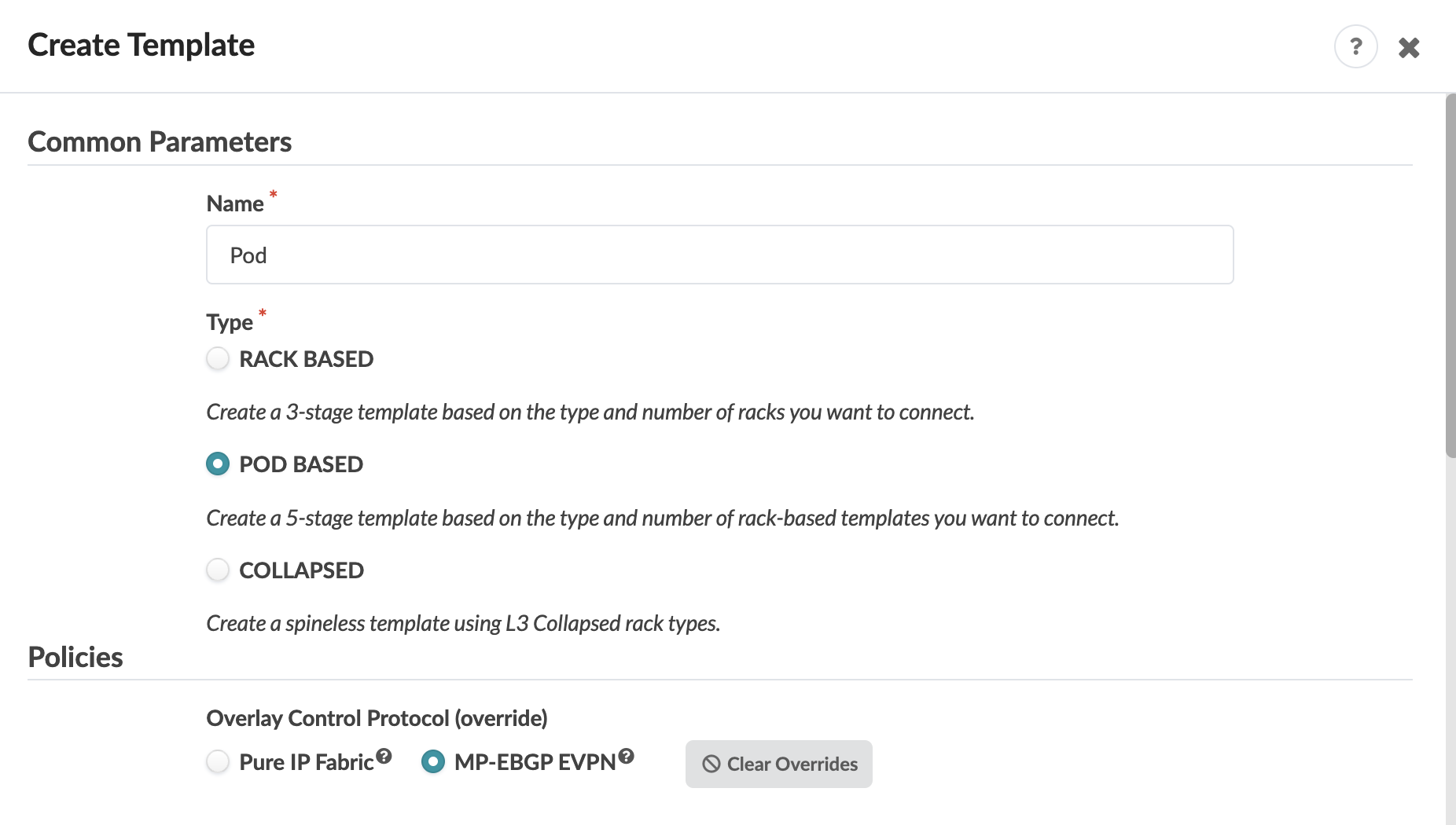The height and width of the screenshot is (825, 1456).
Task: Click the Policies section heading
Action: tap(75, 658)
